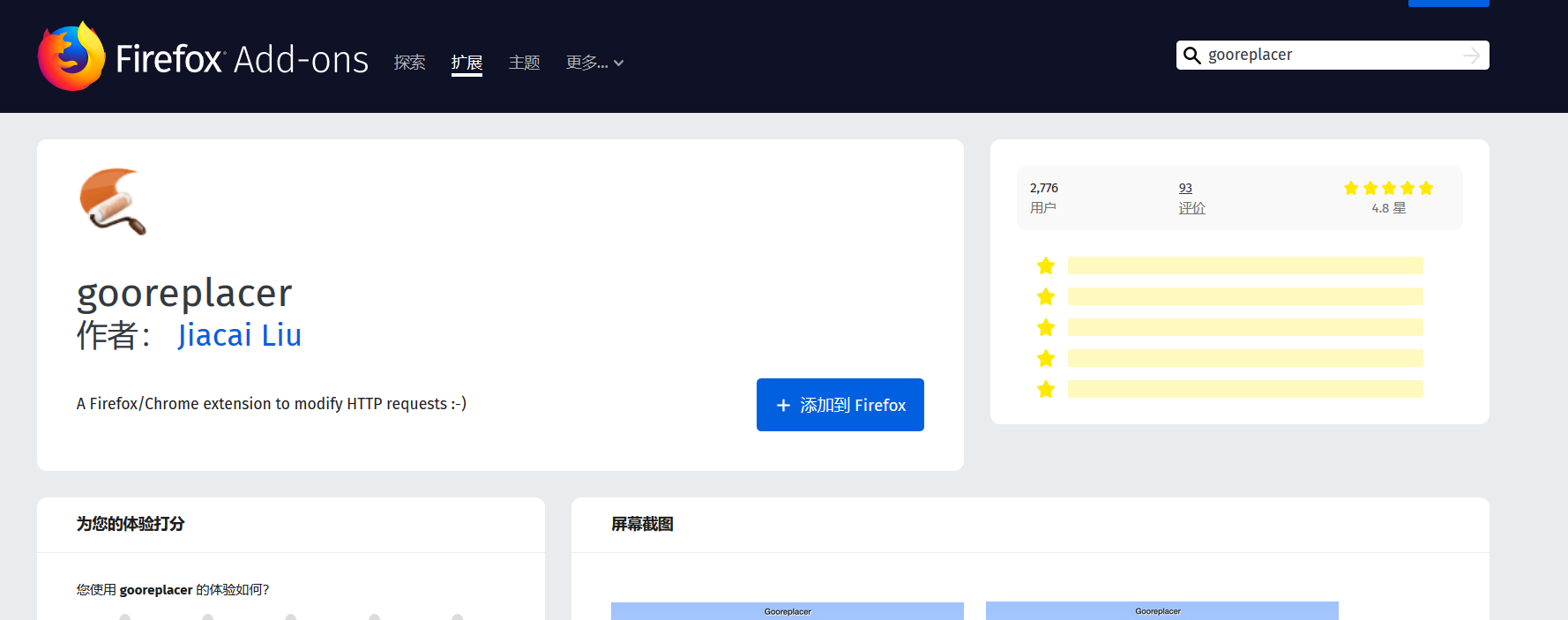Click the magnifier icon in search box
The width and height of the screenshot is (1568, 620).
pos(1191,56)
